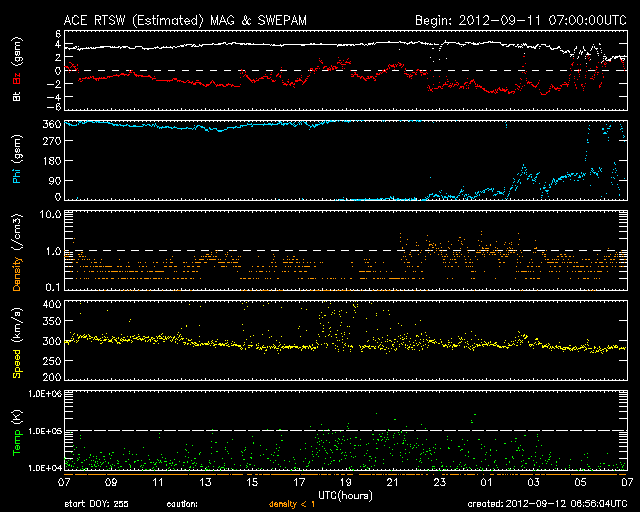The height and width of the screenshot is (512, 640).
Task: Click the white 'Bt' axis label
Action: pyautogui.click(x=17, y=96)
